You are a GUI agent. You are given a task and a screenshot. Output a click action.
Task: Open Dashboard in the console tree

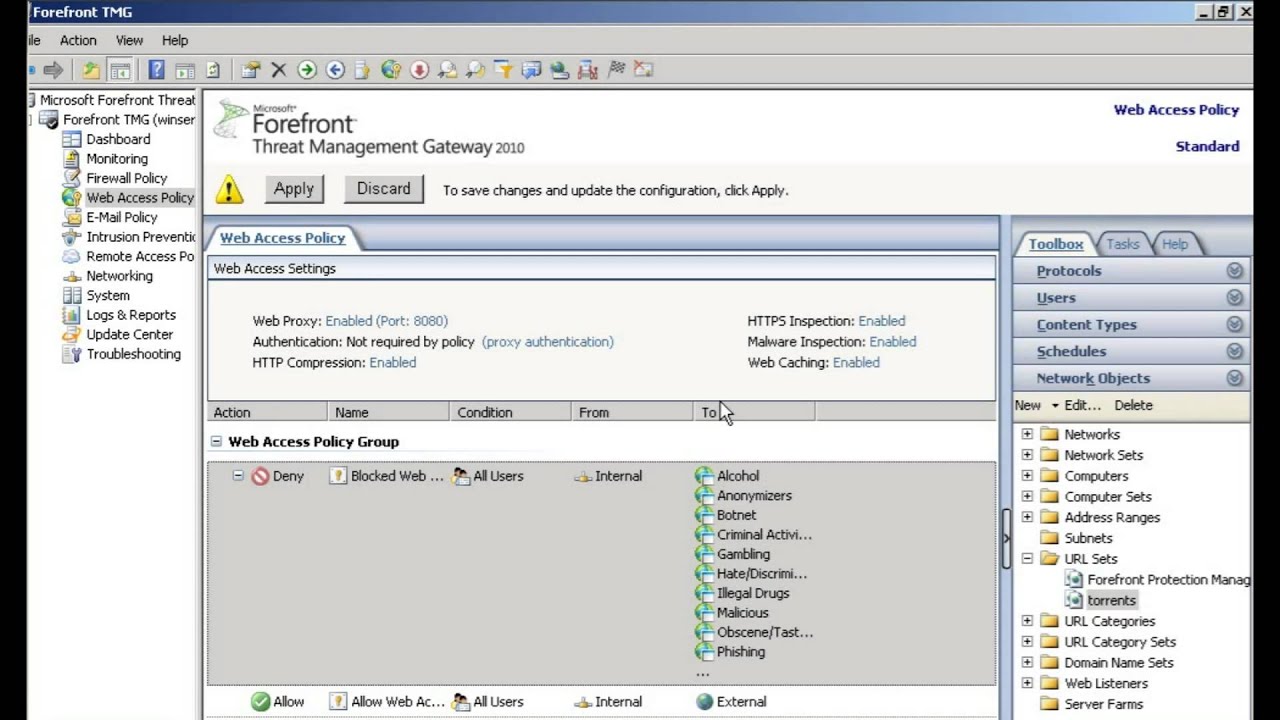click(118, 139)
